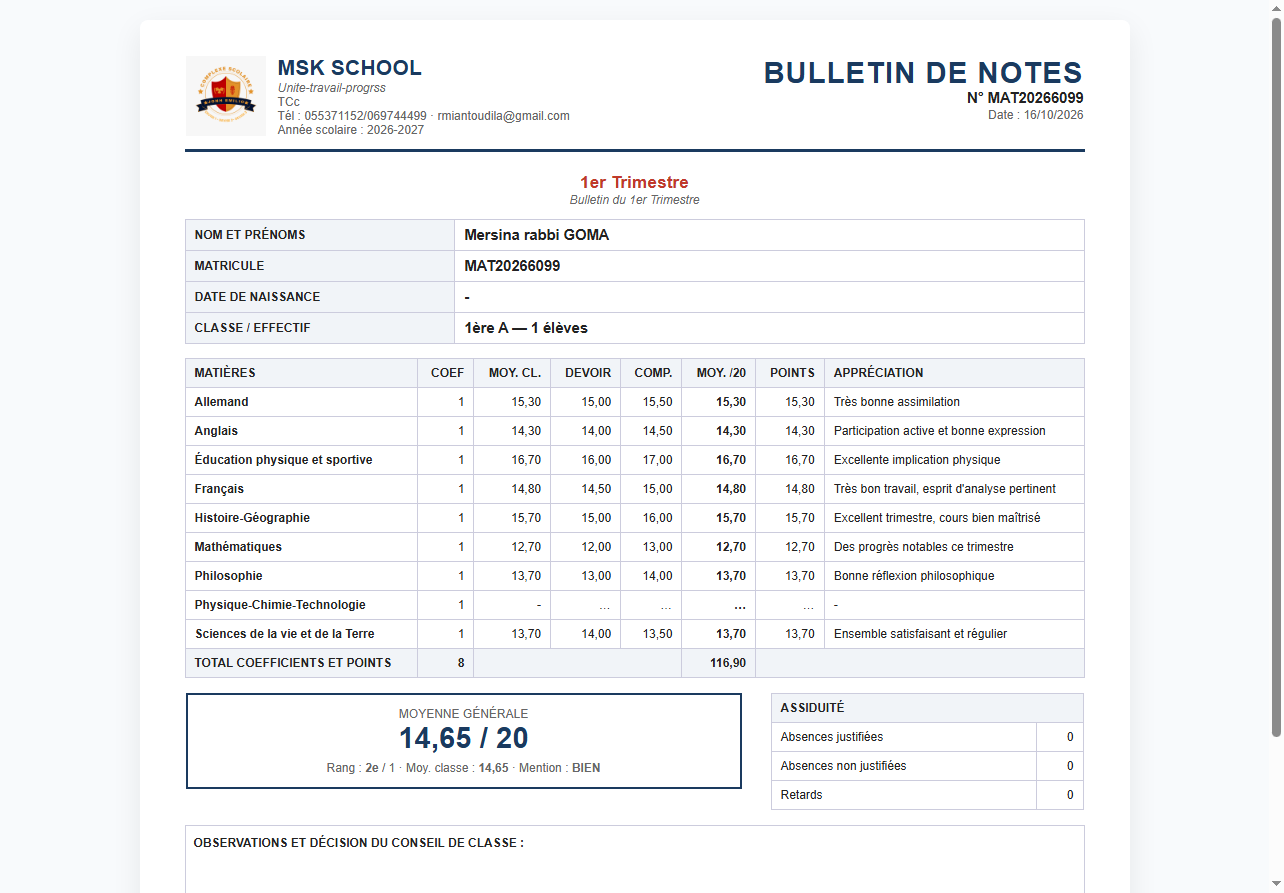Image resolution: width=1284 pixels, height=893 pixels.
Task: Select the class value 1ère A — 1 élèves
Action: pyautogui.click(x=526, y=328)
